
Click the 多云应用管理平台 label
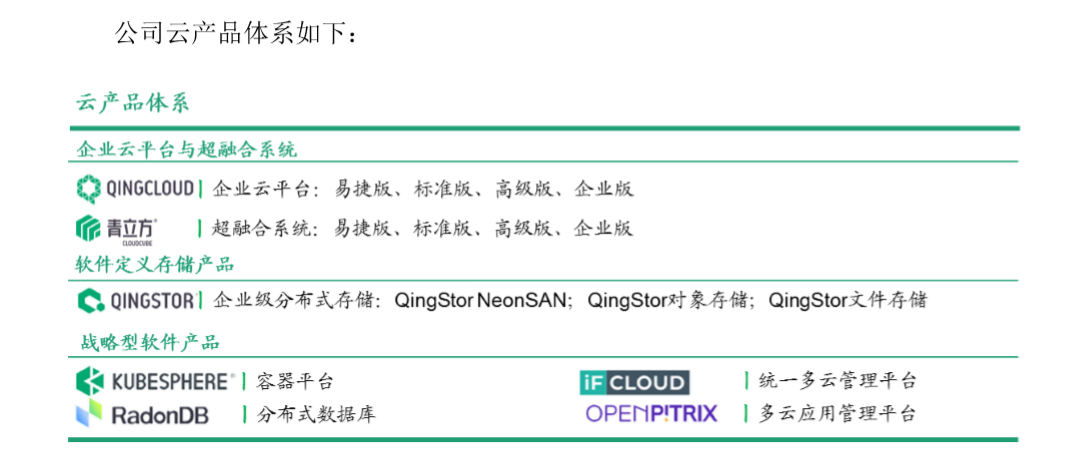tap(837, 414)
